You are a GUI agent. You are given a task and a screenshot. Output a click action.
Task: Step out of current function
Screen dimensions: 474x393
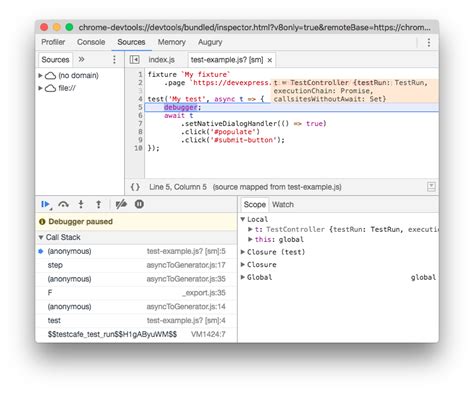[x=99, y=204]
